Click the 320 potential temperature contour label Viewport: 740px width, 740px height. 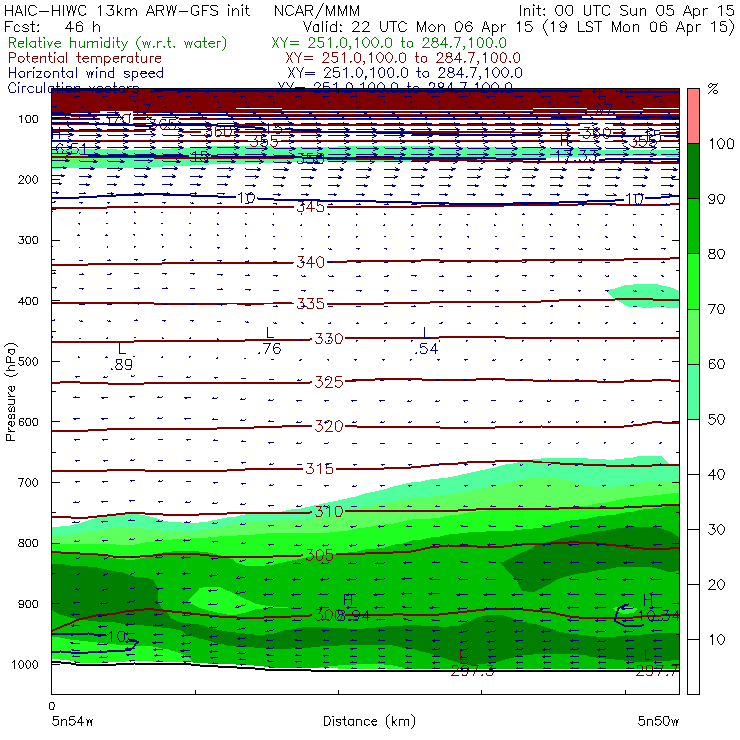329,426
